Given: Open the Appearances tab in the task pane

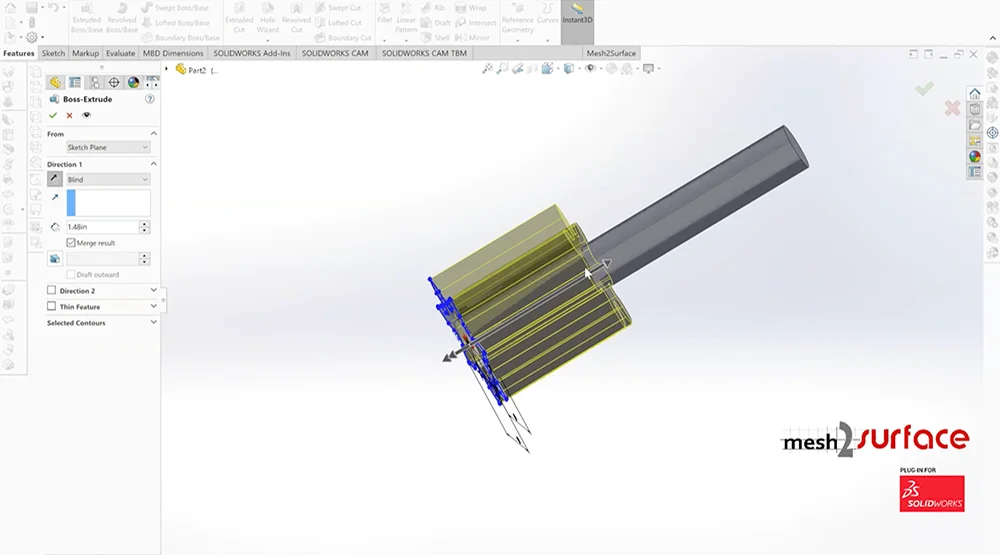Looking at the screenshot, I should pyautogui.click(x=974, y=156).
